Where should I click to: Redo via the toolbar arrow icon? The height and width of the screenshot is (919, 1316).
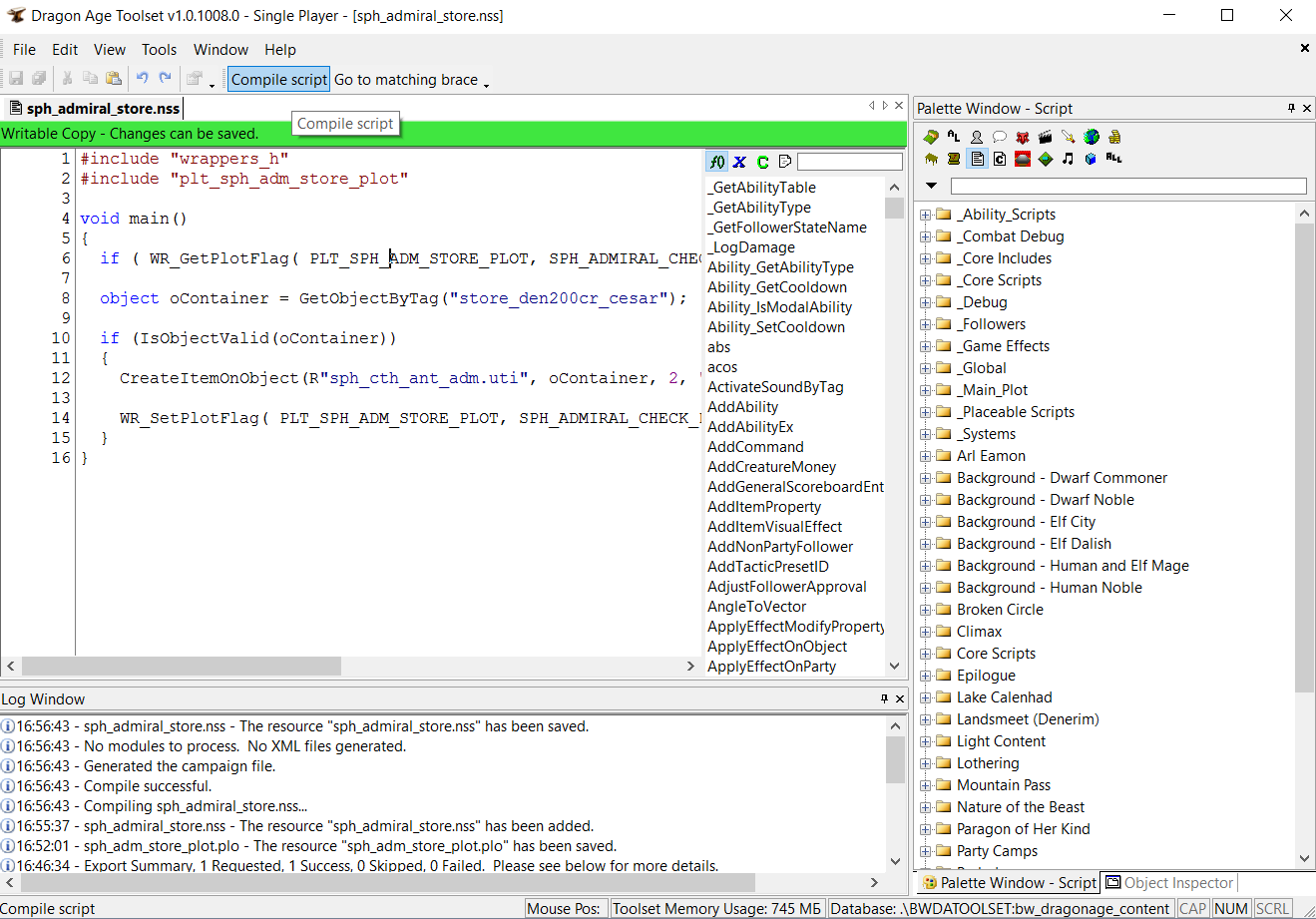[166, 78]
